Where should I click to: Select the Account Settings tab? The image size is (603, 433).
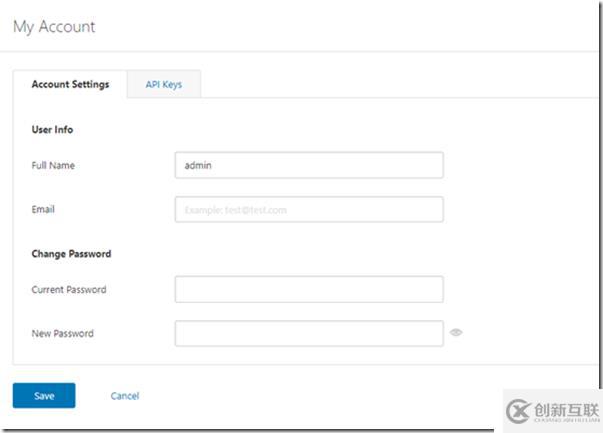(70, 85)
